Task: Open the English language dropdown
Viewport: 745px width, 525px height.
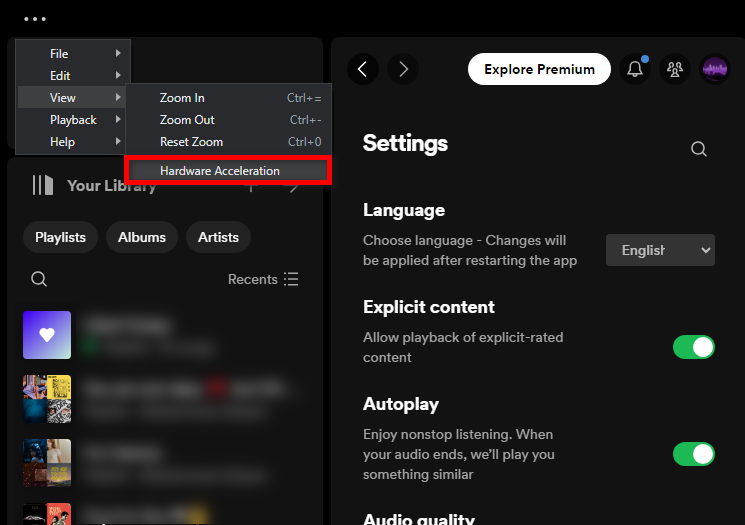Action: 660,250
